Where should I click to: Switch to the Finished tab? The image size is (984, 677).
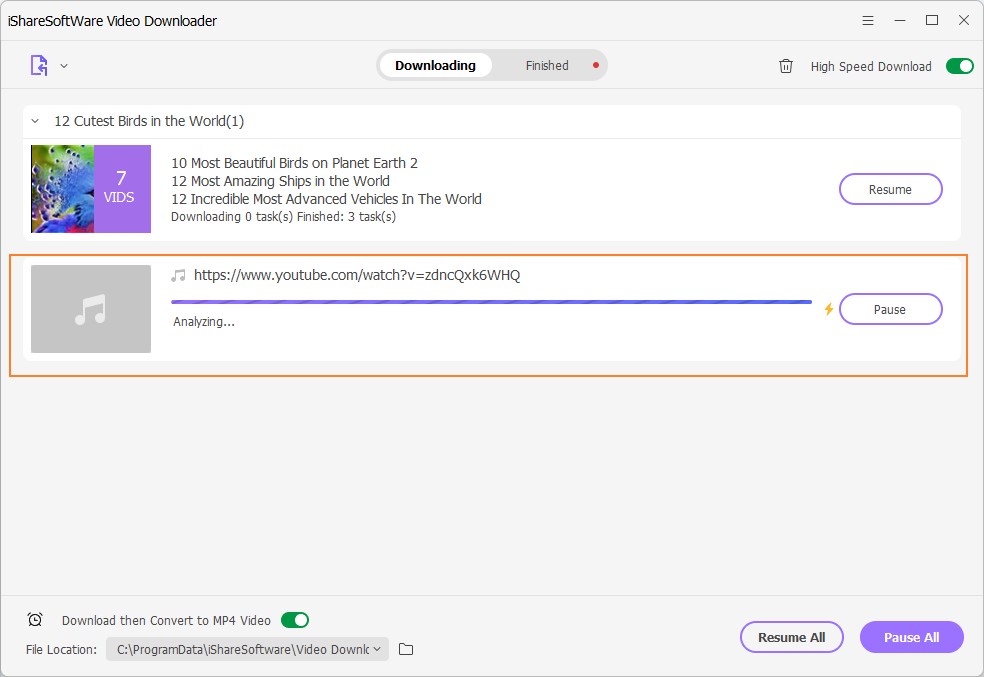pyautogui.click(x=547, y=65)
